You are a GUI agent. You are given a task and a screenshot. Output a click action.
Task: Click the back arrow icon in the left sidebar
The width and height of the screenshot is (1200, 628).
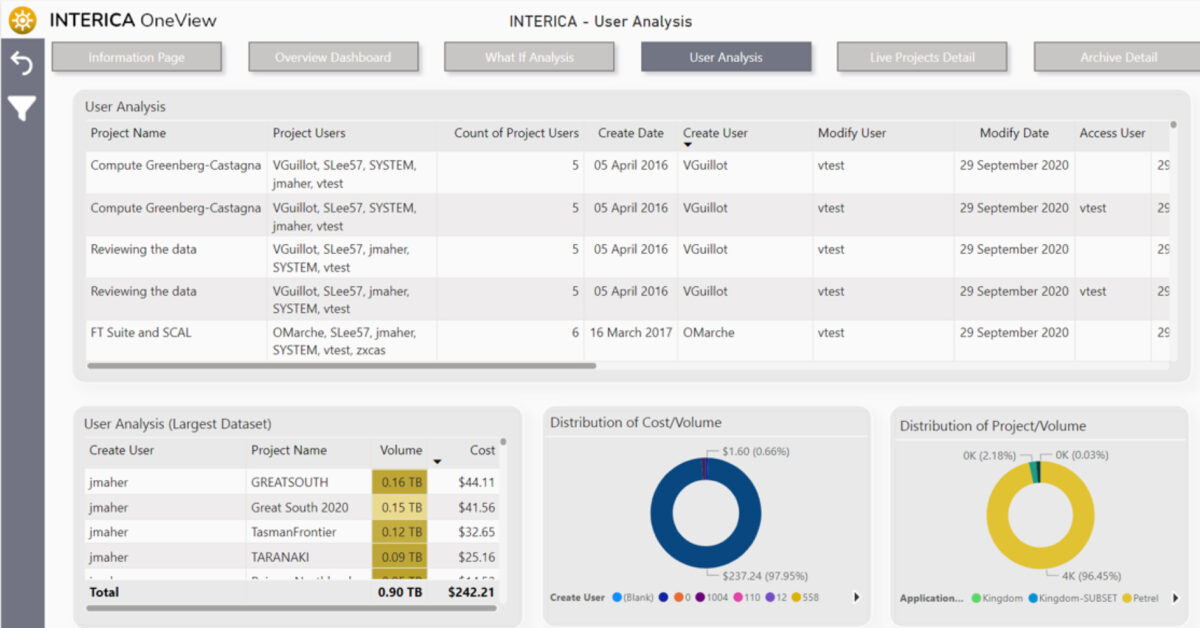(x=21, y=61)
